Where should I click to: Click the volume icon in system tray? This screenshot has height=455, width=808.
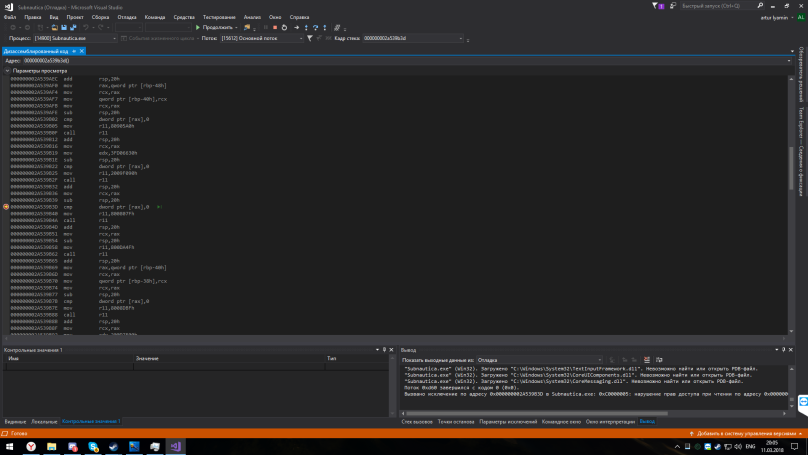coord(737,446)
